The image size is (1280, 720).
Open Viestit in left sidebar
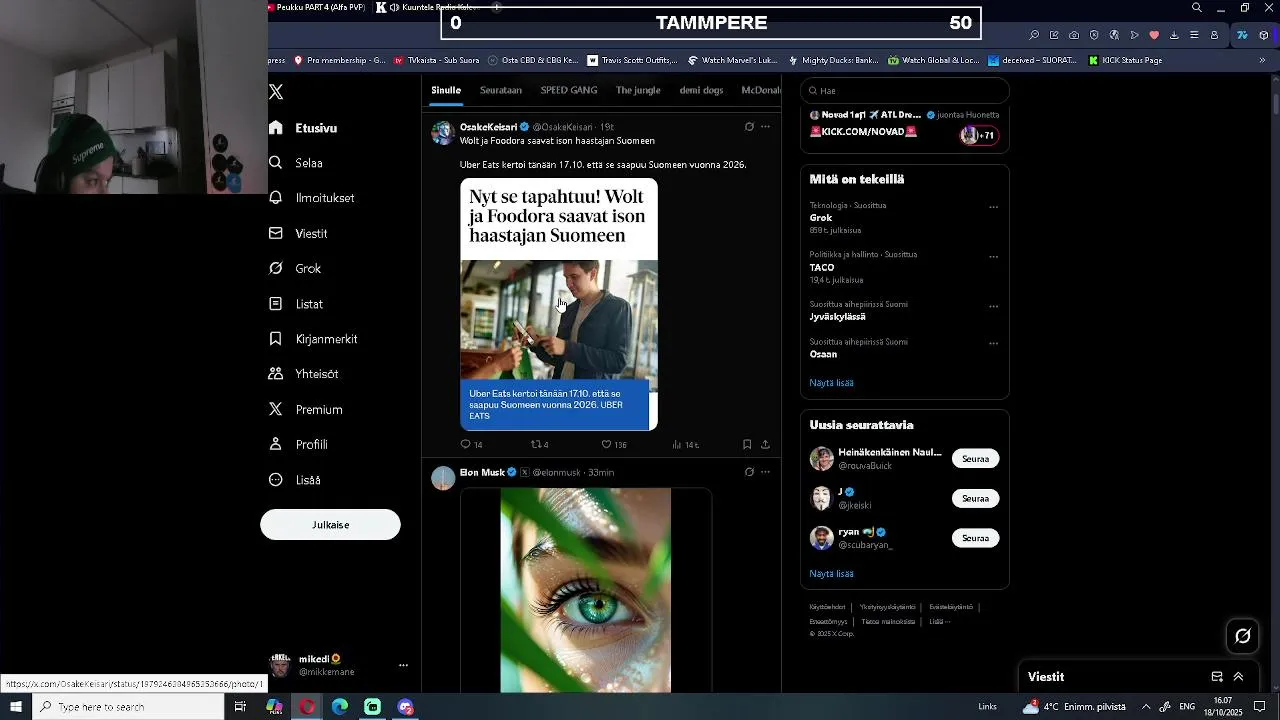click(x=298, y=233)
